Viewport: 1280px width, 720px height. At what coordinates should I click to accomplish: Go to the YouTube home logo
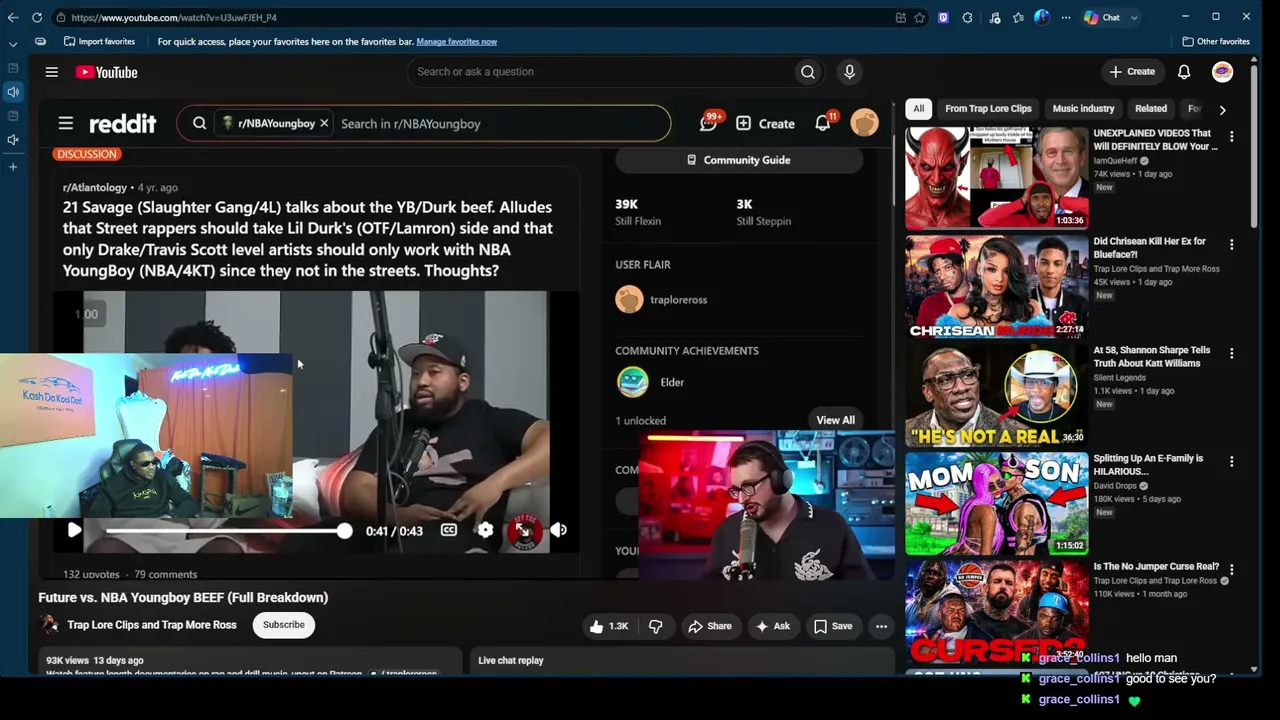pos(106,72)
